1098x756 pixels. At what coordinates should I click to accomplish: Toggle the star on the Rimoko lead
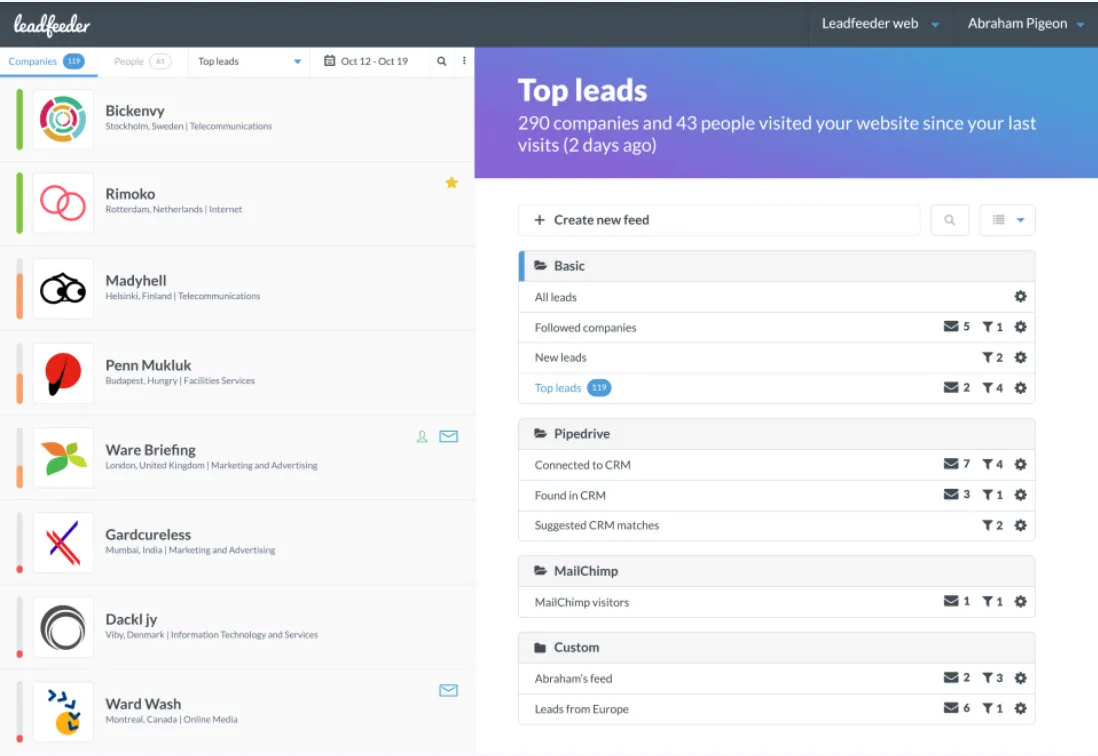pyautogui.click(x=451, y=183)
